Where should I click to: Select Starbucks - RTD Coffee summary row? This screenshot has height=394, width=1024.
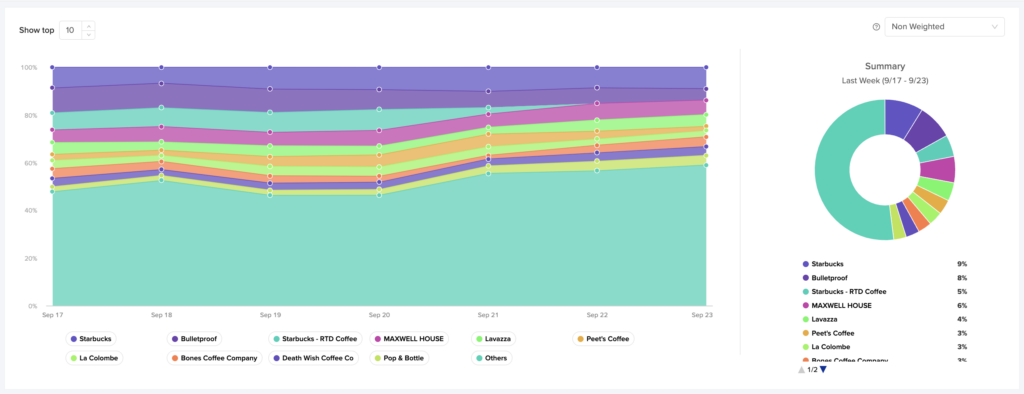(x=885, y=291)
